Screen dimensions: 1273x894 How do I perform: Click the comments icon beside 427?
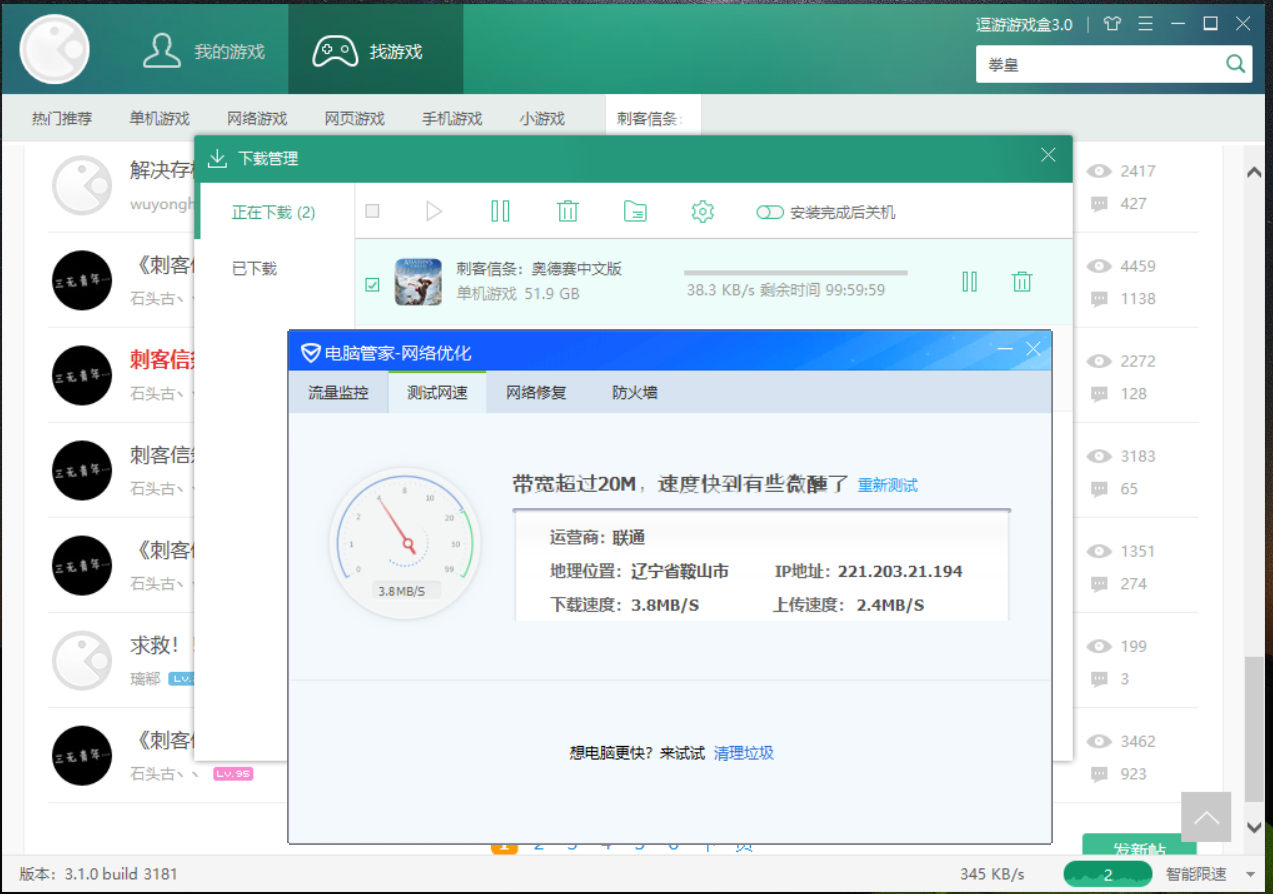tap(1100, 204)
